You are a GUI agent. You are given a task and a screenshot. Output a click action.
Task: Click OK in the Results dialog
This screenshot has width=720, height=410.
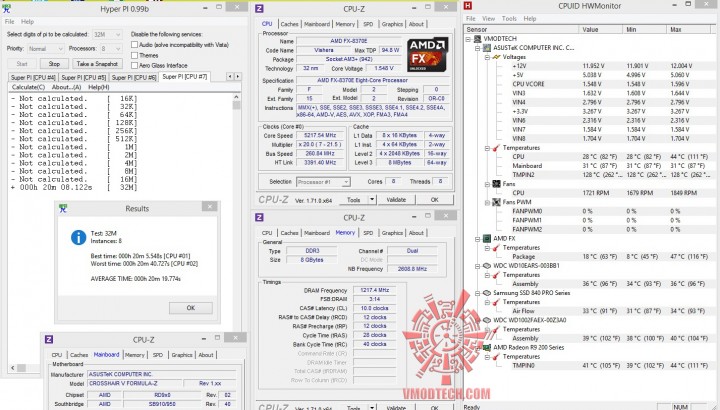pyautogui.click(x=191, y=308)
